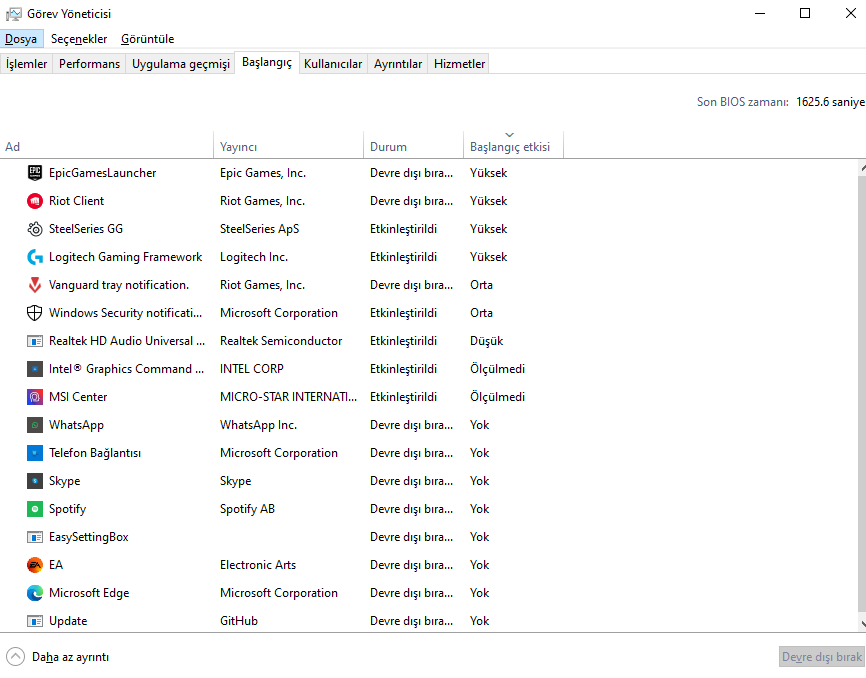Switch to the İşlemler tab

point(27,64)
